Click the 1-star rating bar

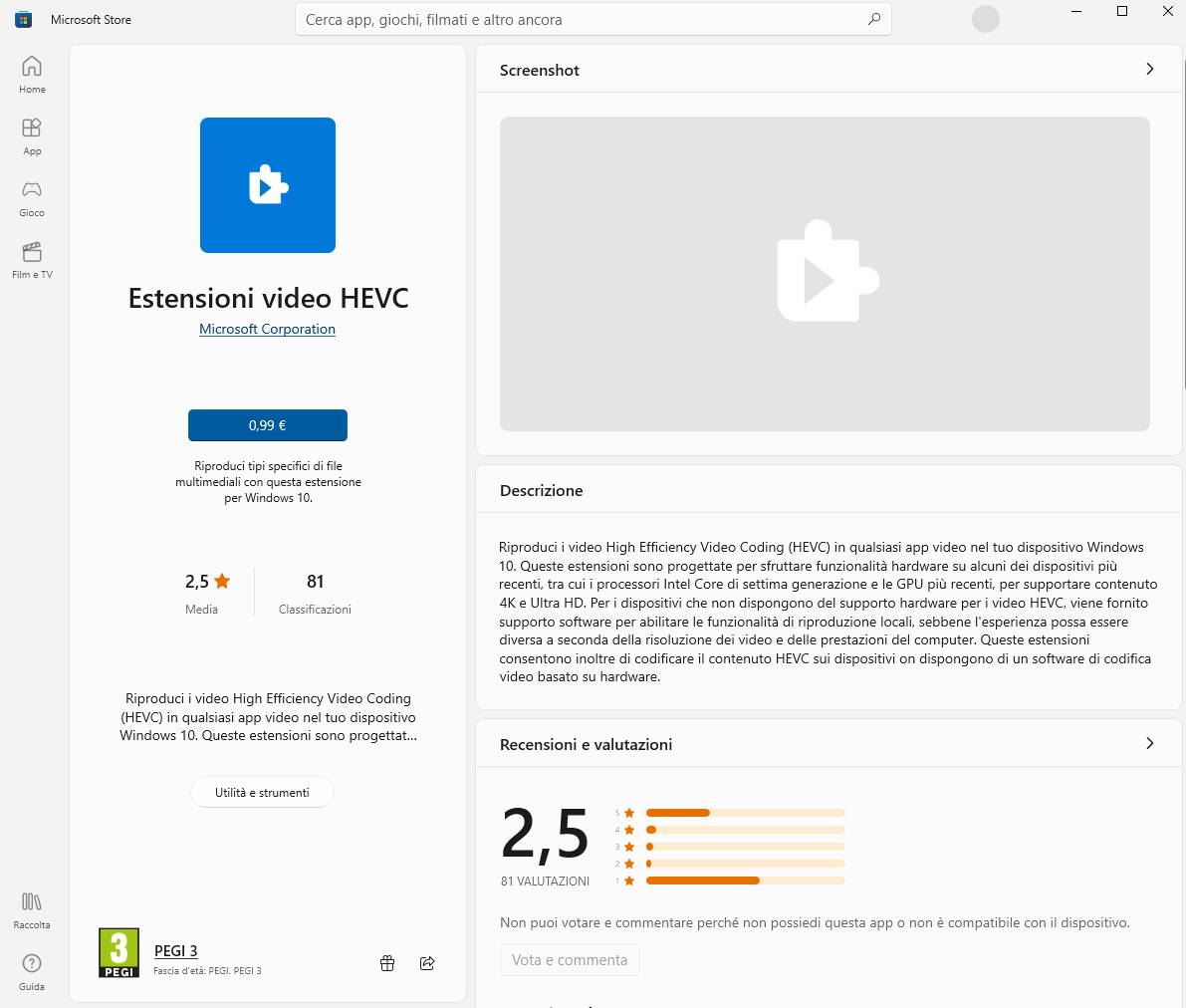[x=745, y=881]
